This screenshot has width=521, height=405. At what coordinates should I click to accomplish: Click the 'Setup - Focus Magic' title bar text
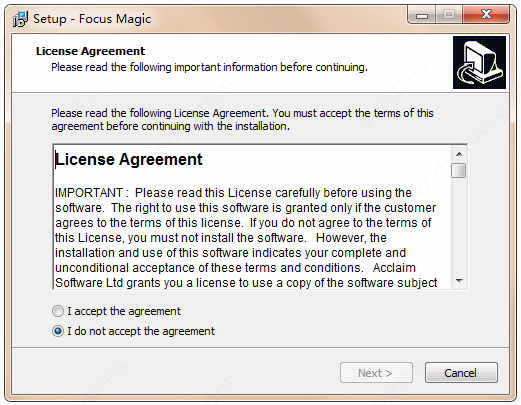[x=92, y=19]
